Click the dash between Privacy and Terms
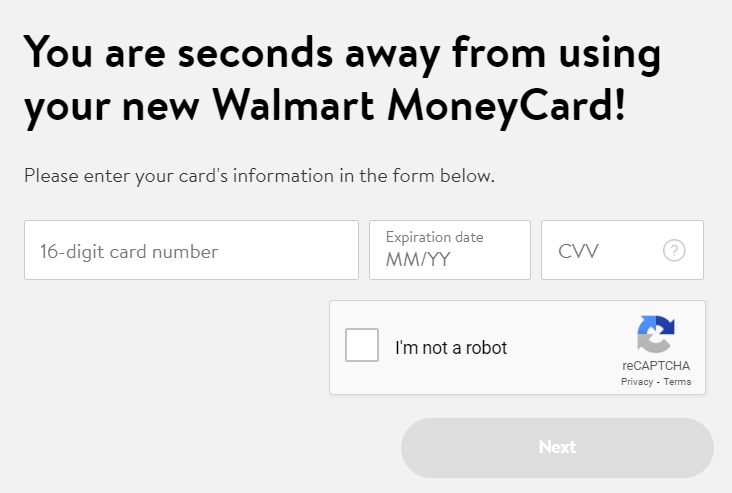Screen dimensions: 732x493 (x=658, y=382)
